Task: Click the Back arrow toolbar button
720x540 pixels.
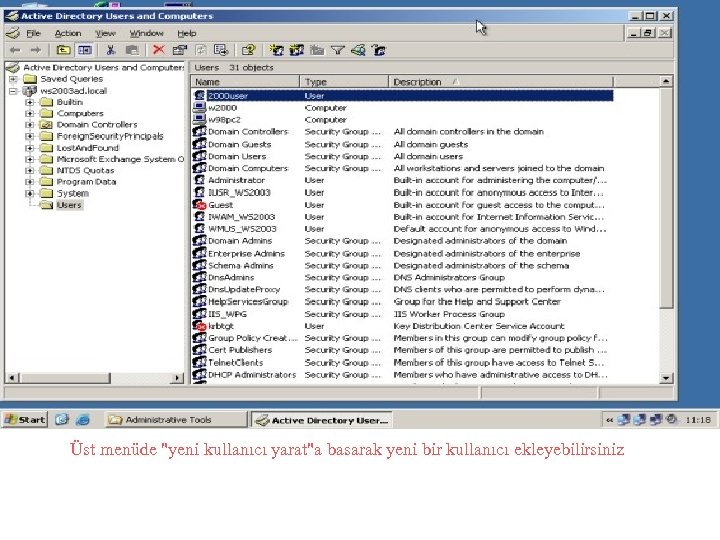Action: 15,50
